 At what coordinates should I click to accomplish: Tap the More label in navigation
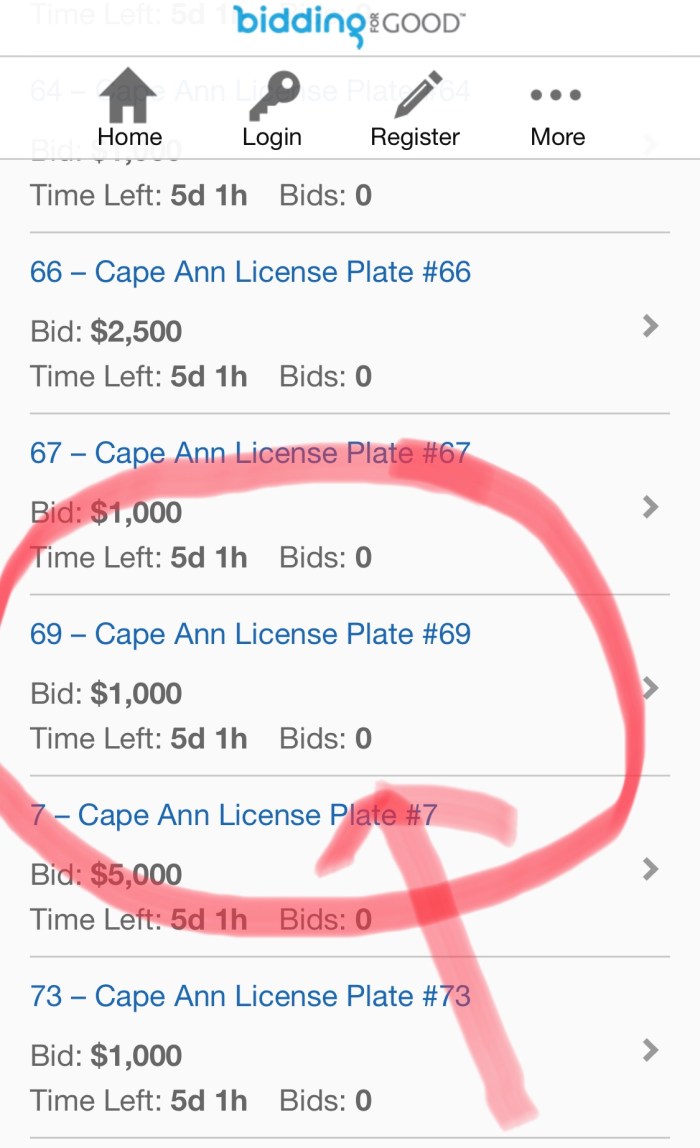(557, 137)
